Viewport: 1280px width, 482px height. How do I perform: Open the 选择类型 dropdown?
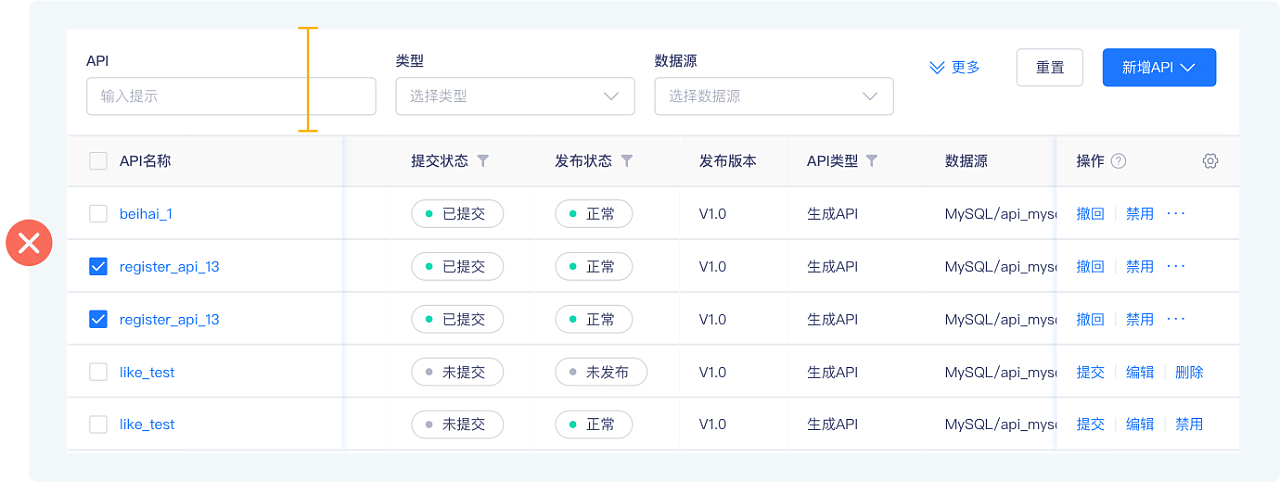[515, 96]
